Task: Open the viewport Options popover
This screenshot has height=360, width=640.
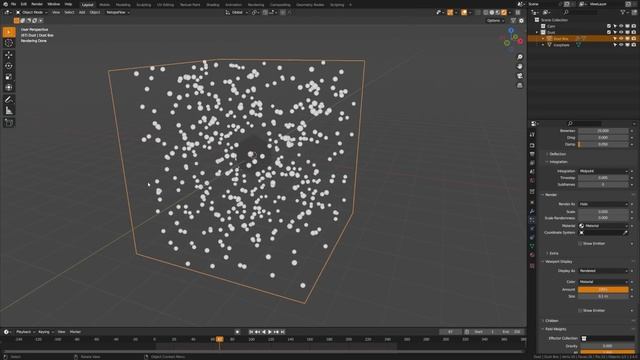Action: point(495,20)
